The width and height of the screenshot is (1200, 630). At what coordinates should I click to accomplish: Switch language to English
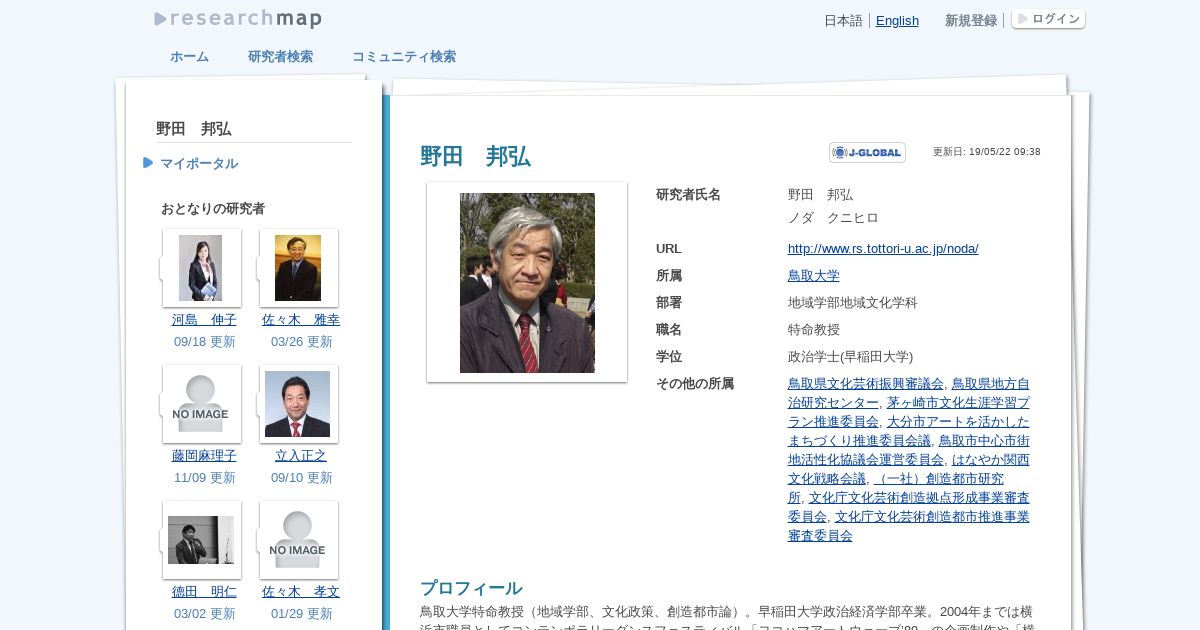[897, 20]
